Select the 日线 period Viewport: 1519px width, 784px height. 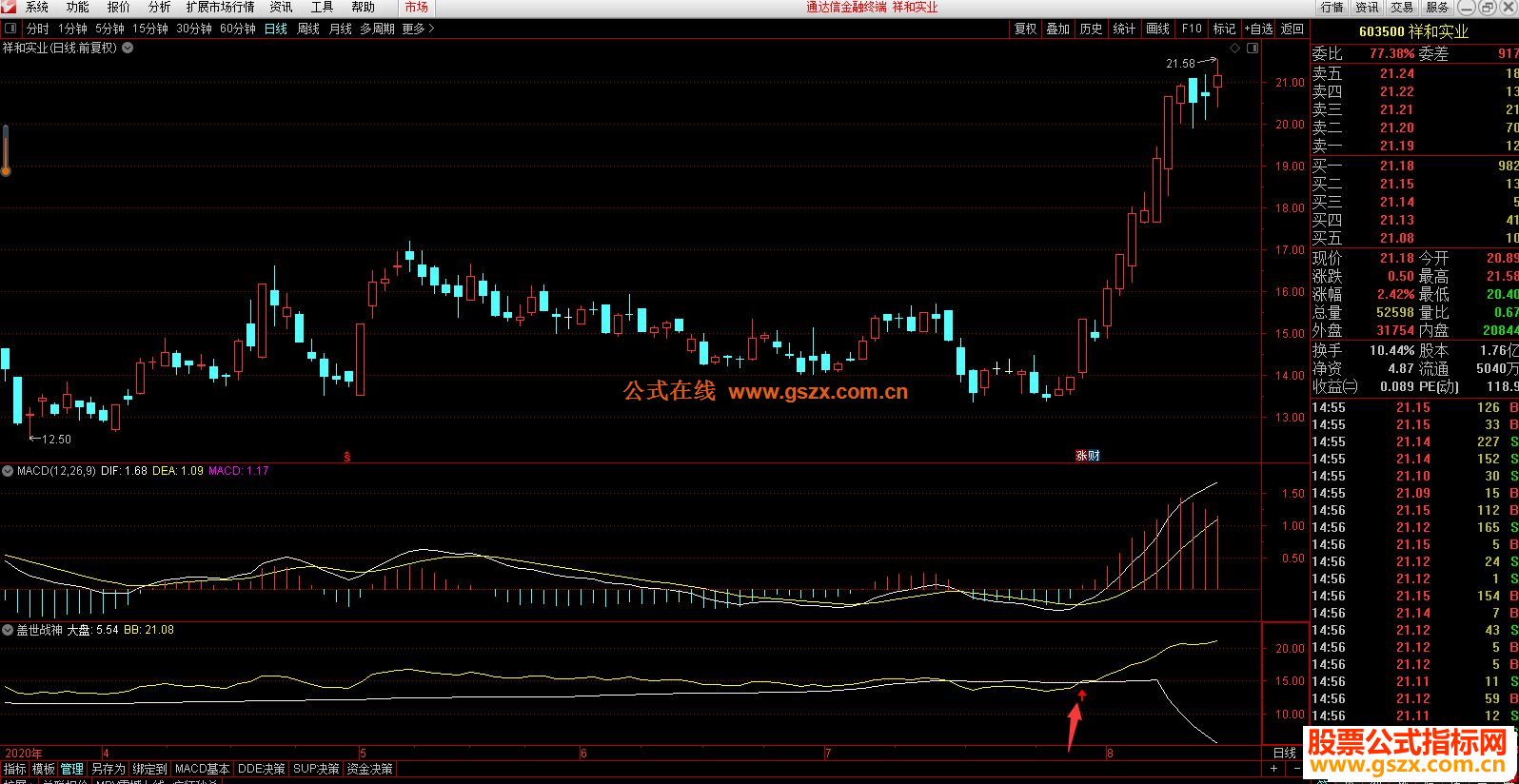tap(276, 29)
